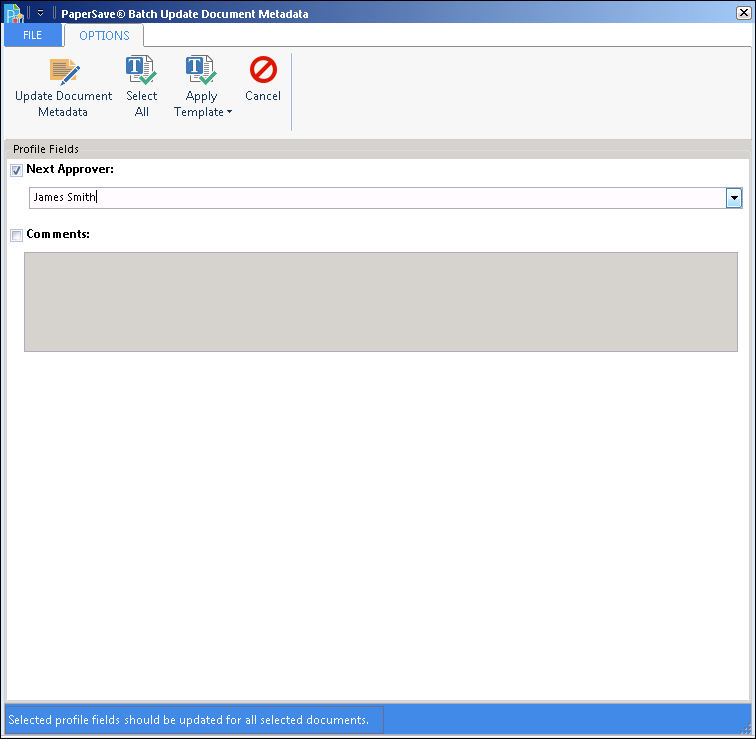Viewport: 756px width, 739px height.
Task: Uncheck the Next Approver checkbox
Action: 16,171
